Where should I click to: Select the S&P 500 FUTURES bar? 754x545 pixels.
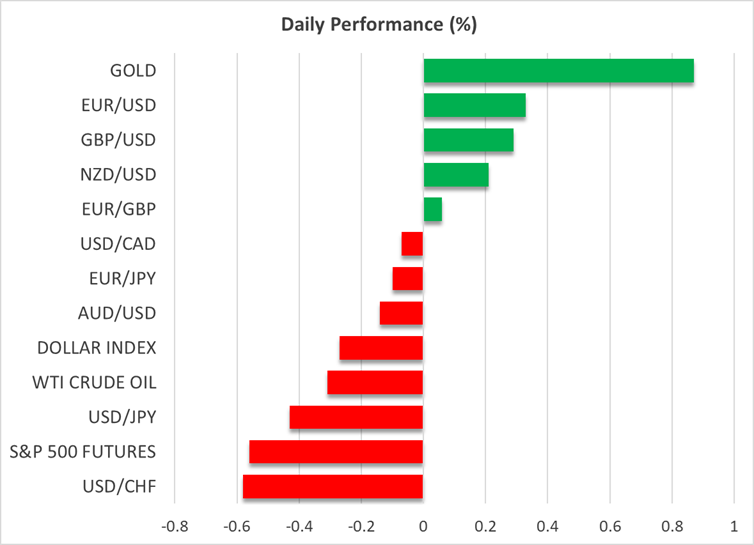336,452
